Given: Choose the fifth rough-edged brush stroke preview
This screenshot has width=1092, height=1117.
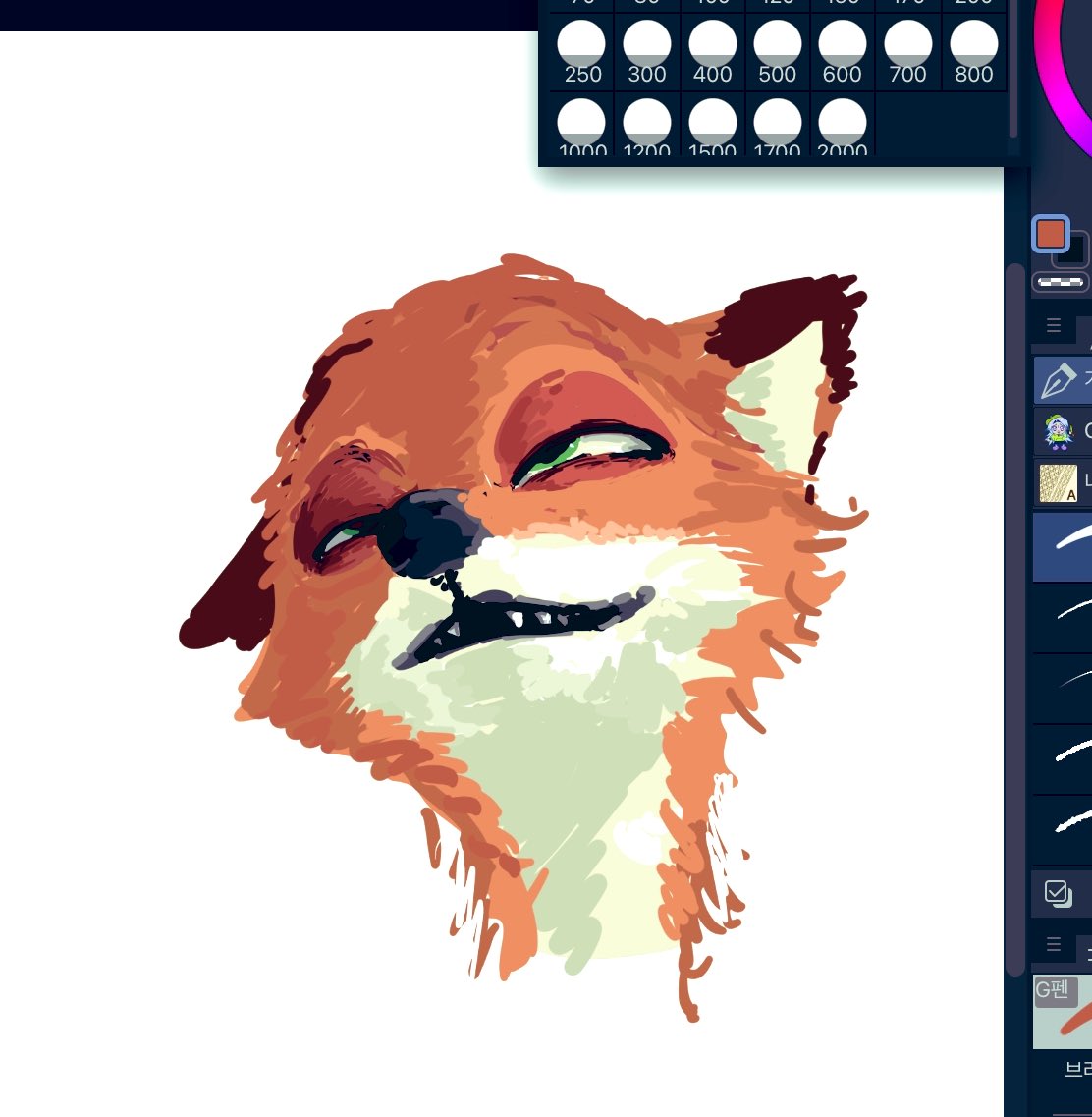Looking at the screenshot, I should tap(1063, 830).
